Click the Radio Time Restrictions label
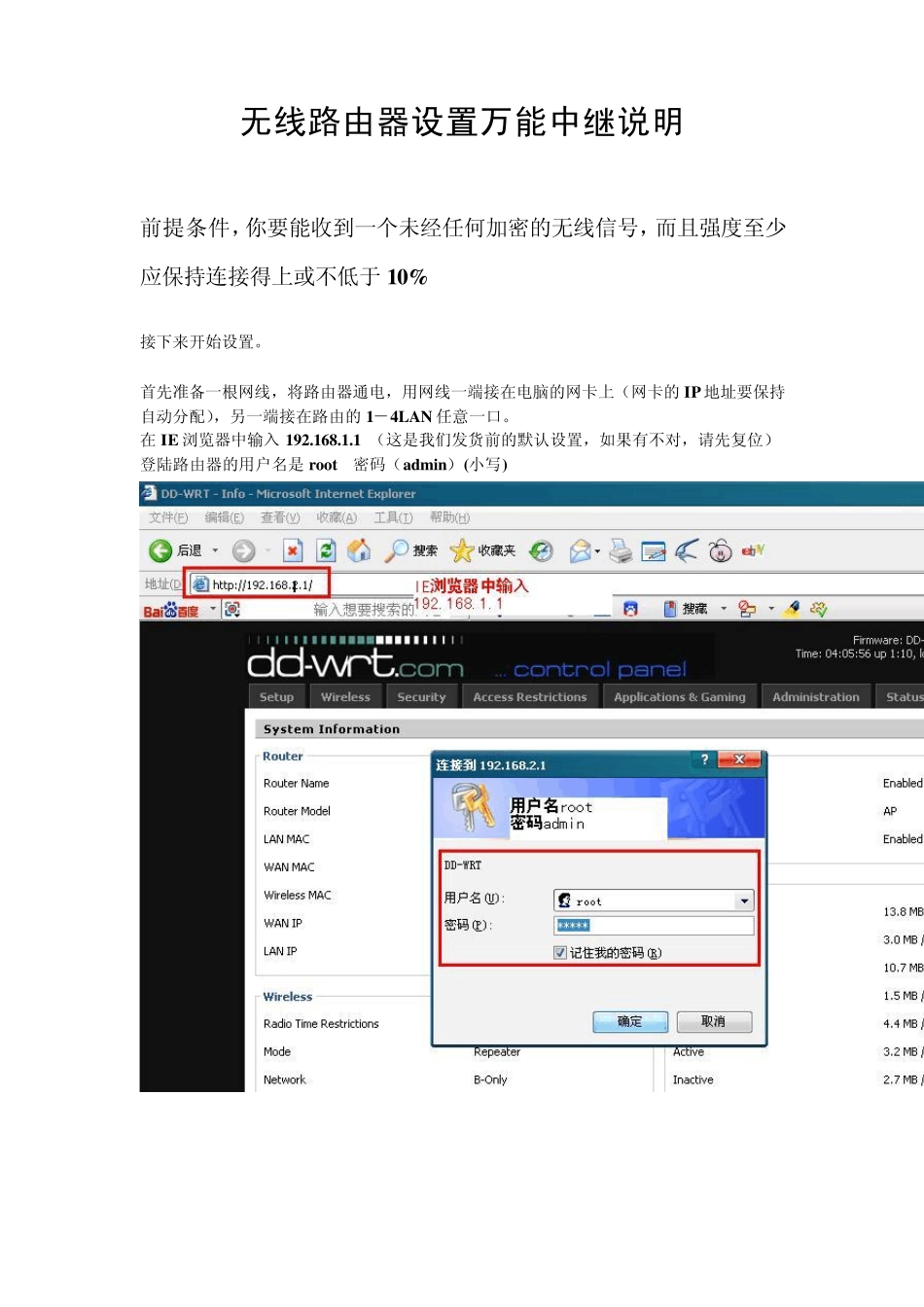This screenshot has height=1307, width=924. tap(321, 1024)
